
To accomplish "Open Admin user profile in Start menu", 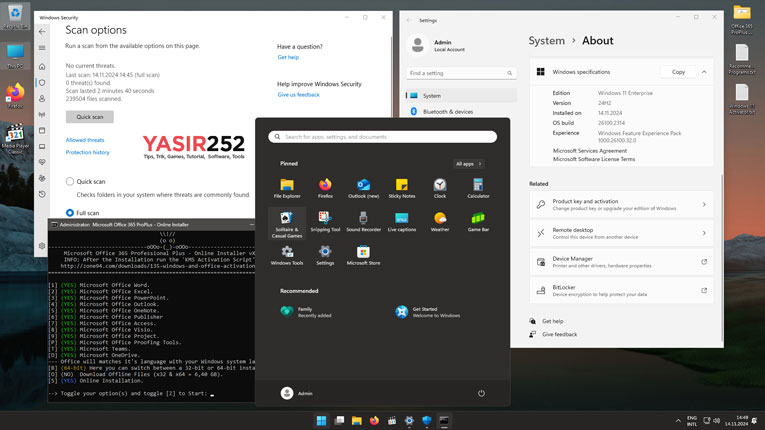I will [x=297, y=393].
